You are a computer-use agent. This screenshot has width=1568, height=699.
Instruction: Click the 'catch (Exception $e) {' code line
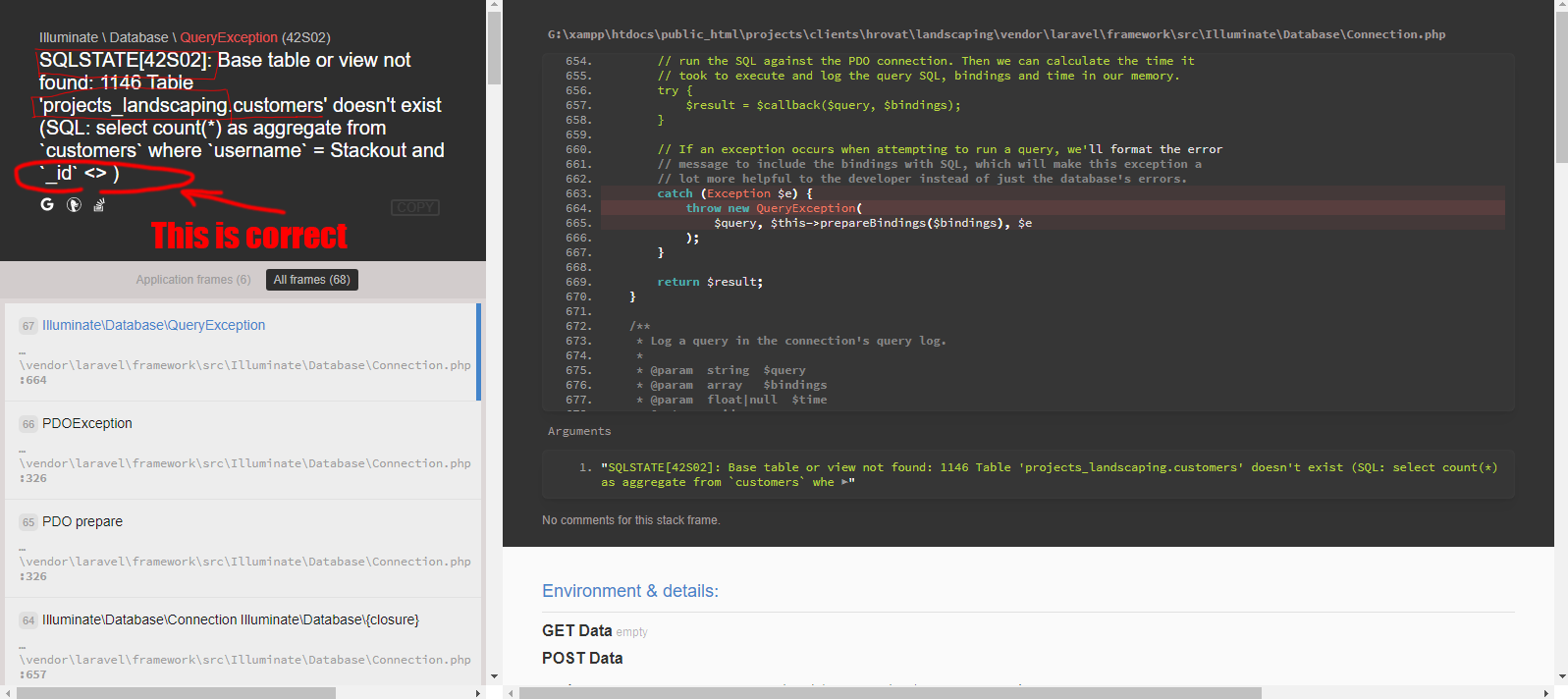pyautogui.click(x=734, y=193)
